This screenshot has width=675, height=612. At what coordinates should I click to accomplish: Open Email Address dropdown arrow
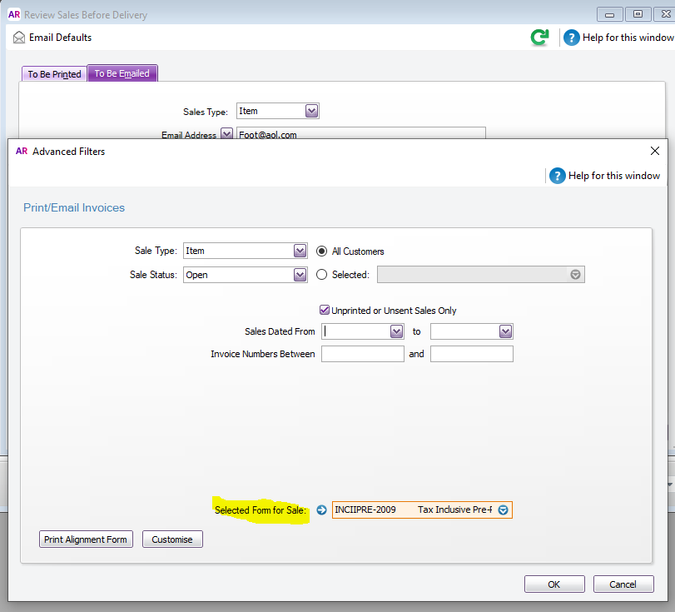pos(227,134)
